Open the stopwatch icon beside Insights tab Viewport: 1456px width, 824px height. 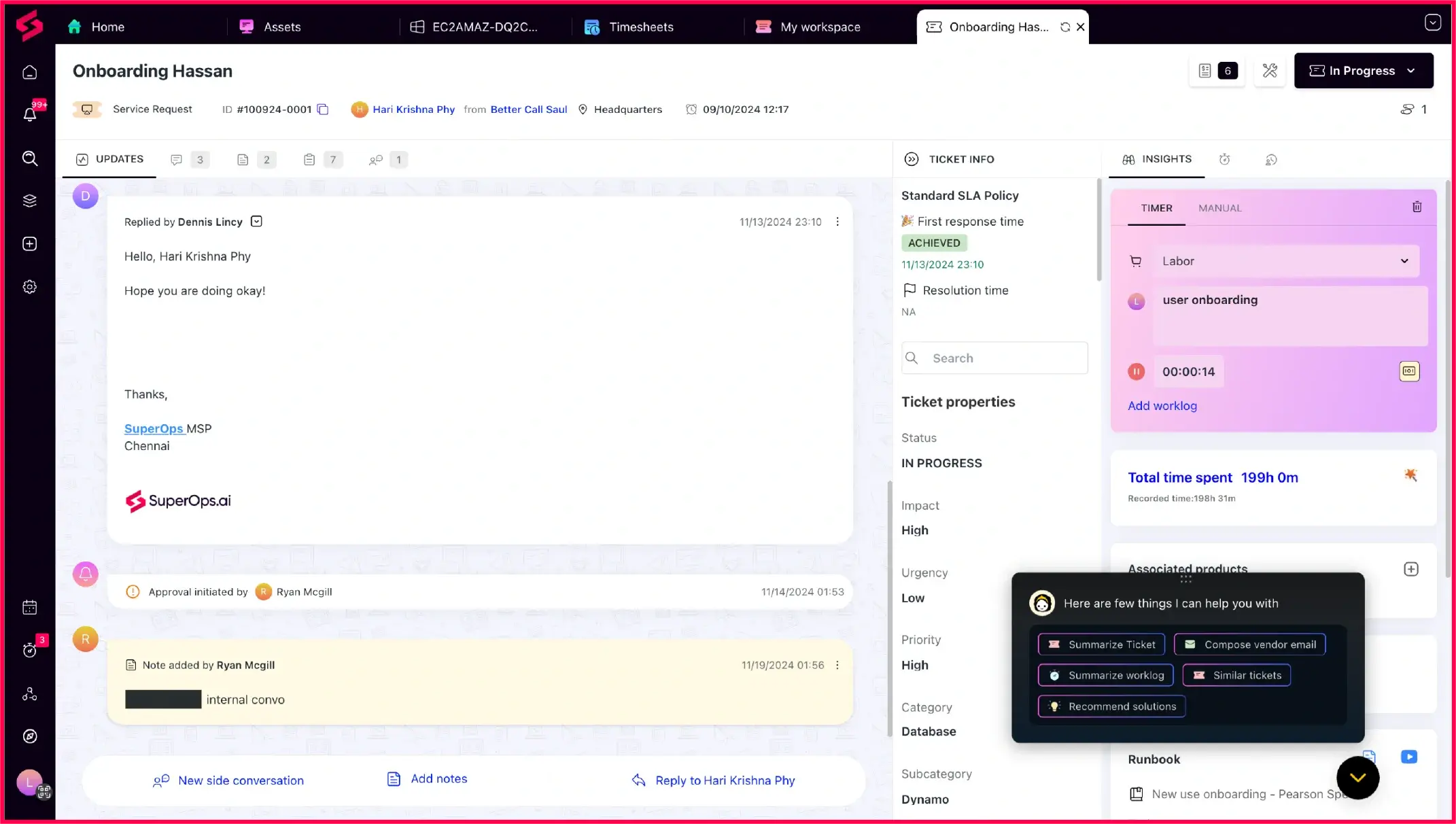[1225, 159]
